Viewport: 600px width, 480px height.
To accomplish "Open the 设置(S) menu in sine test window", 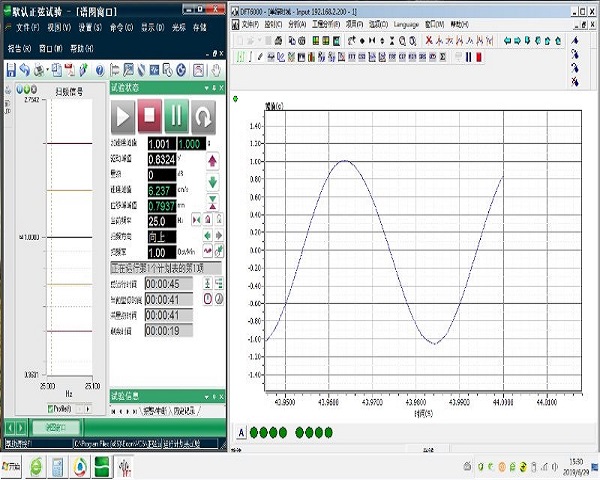I will point(89,28).
